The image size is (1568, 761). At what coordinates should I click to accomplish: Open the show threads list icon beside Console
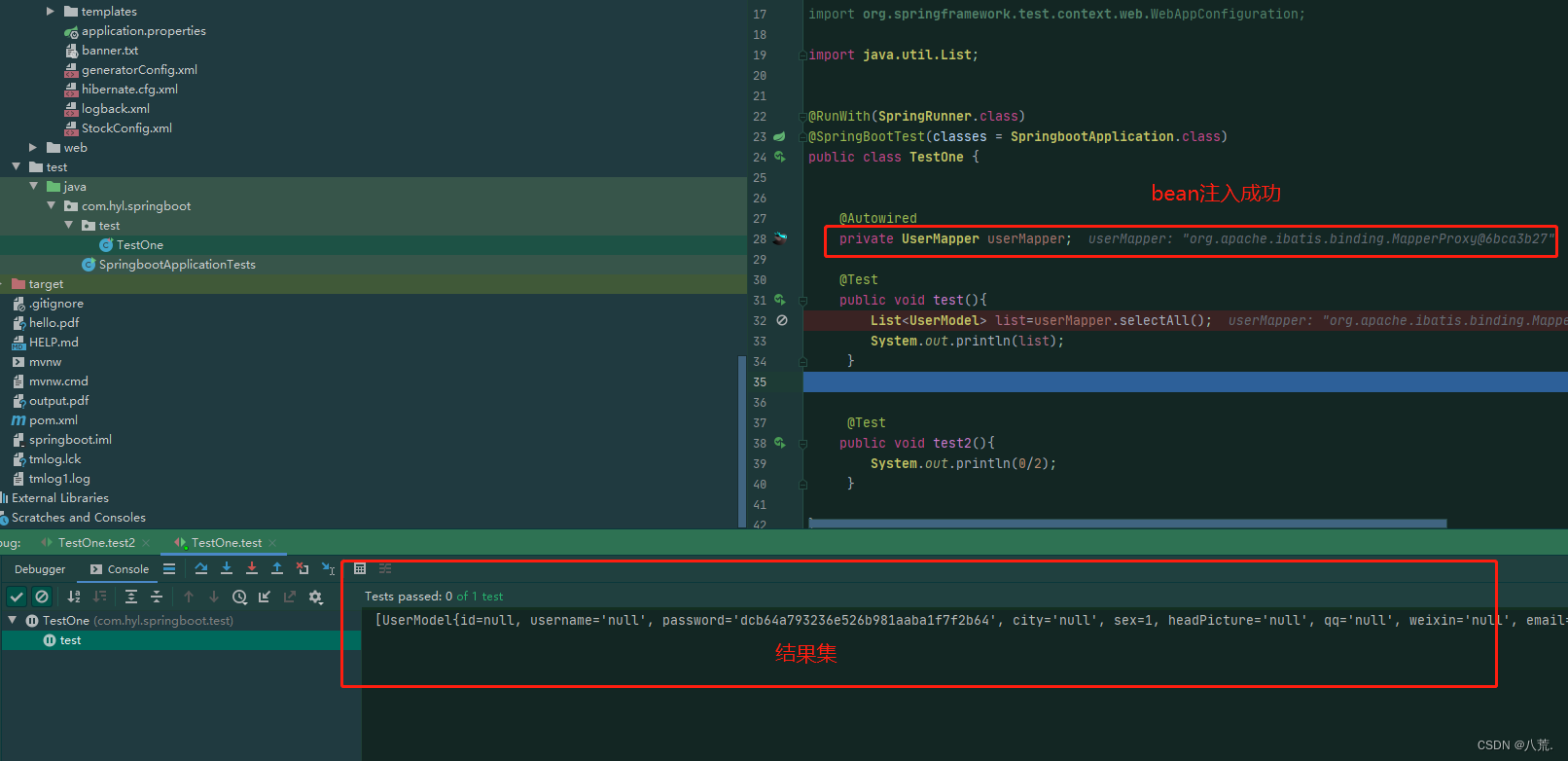point(169,568)
